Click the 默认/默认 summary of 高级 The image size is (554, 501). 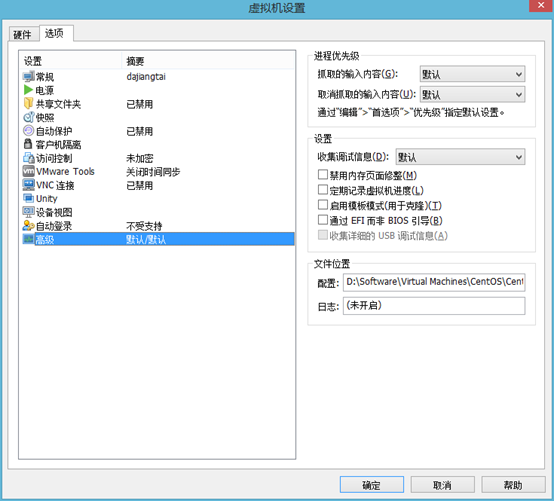[146, 240]
